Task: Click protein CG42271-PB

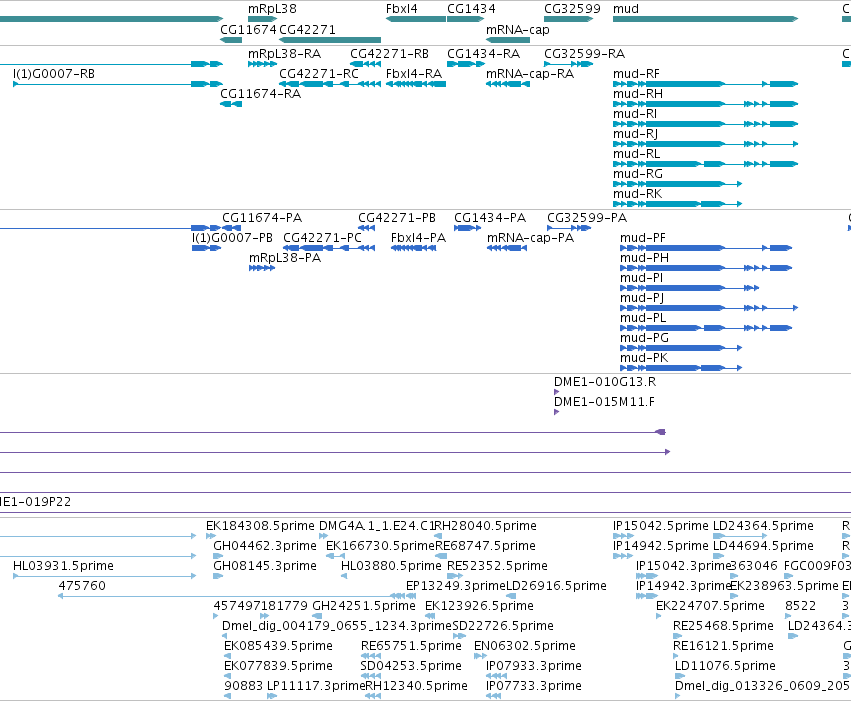Action: click(366, 228)
